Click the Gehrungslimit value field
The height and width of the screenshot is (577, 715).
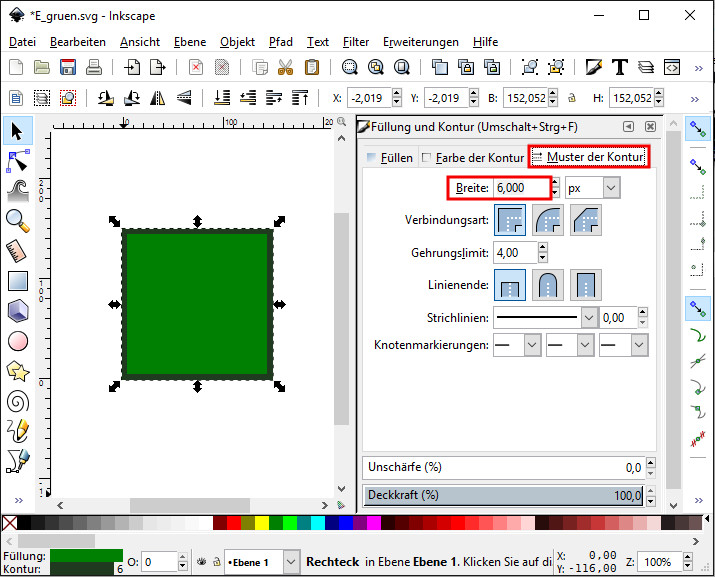point(515,253)
